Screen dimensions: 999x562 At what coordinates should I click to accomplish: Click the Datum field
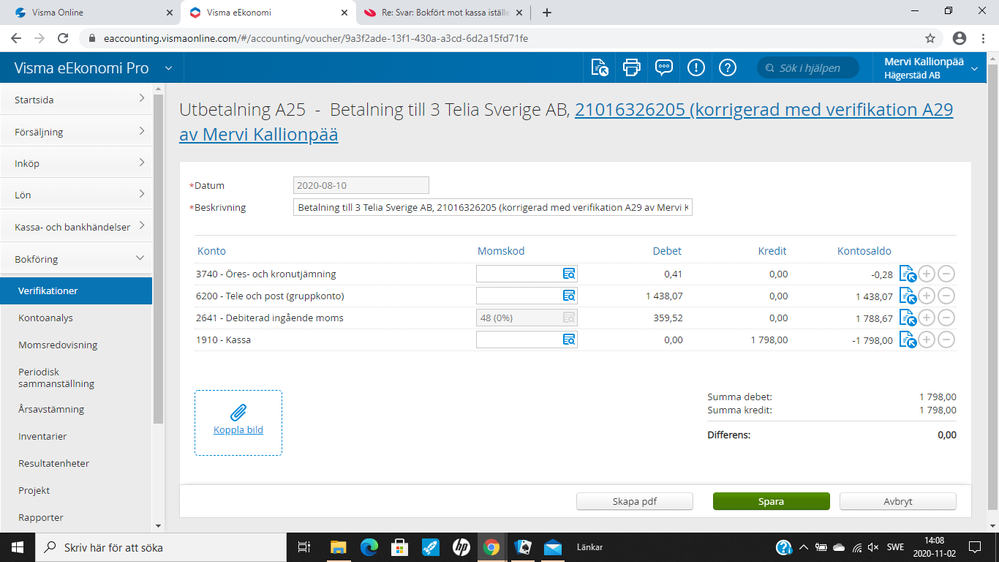(x=361, y=185)
